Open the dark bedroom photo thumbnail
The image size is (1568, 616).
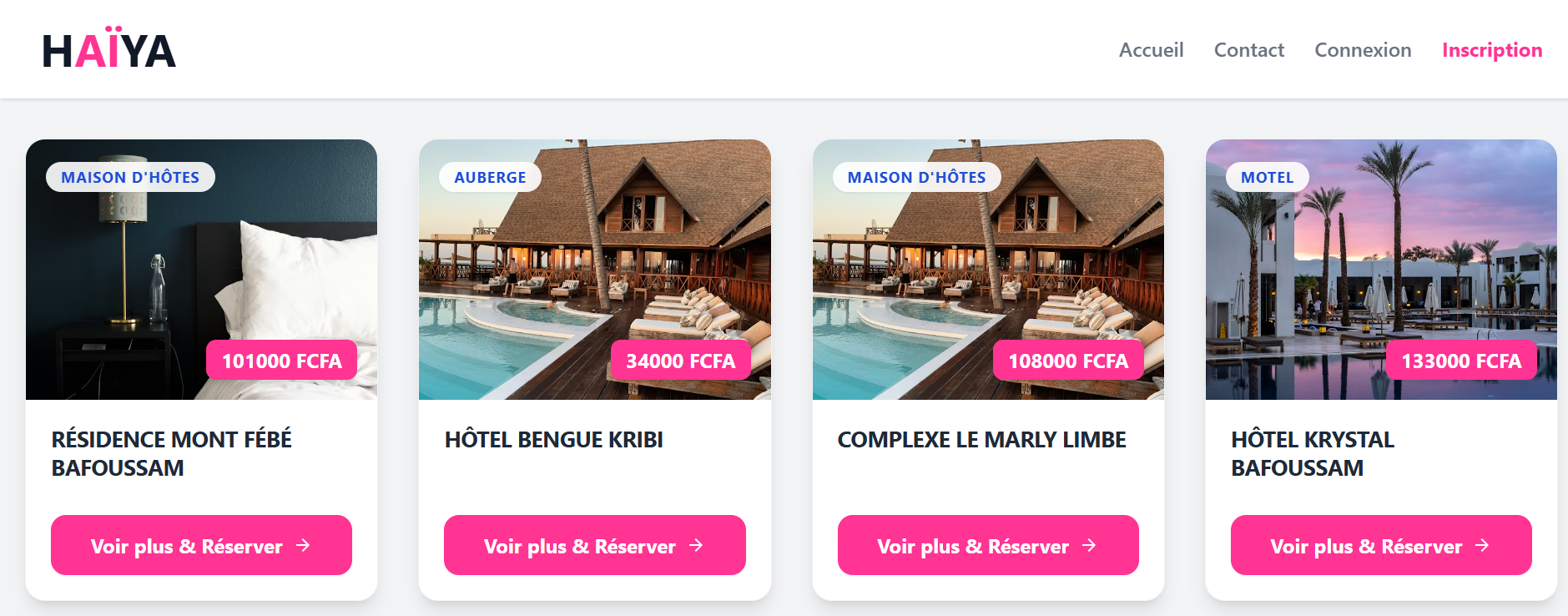tap(201, 270)
